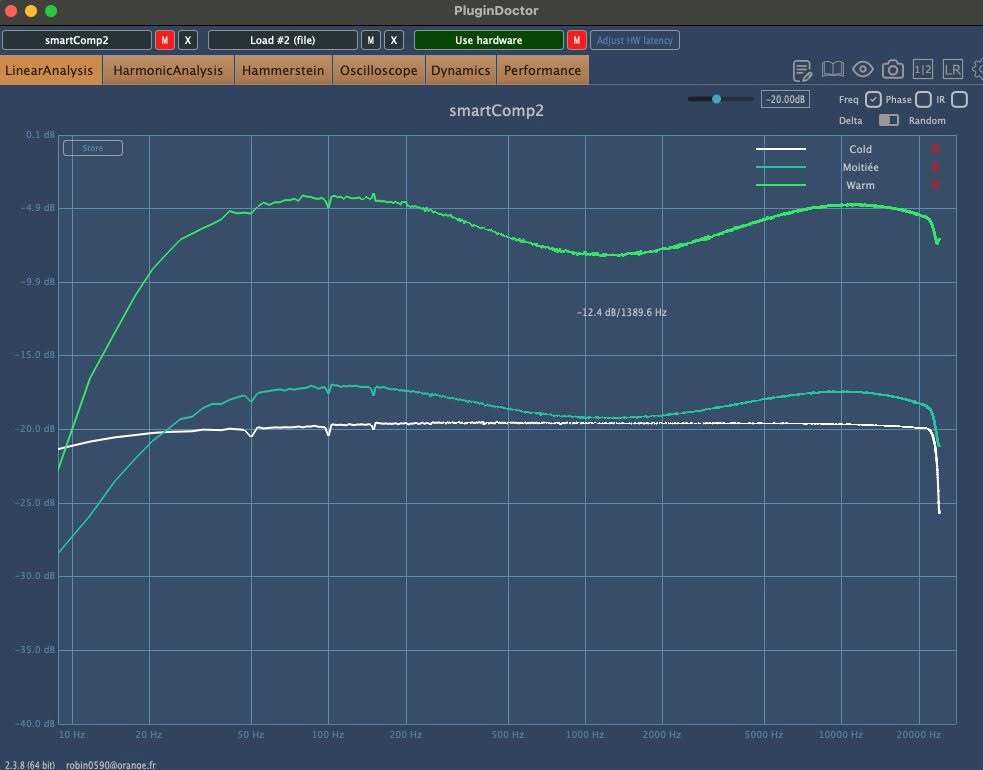
Task: Click the 1|2 comparison icon
Action: tap(923, 69)
